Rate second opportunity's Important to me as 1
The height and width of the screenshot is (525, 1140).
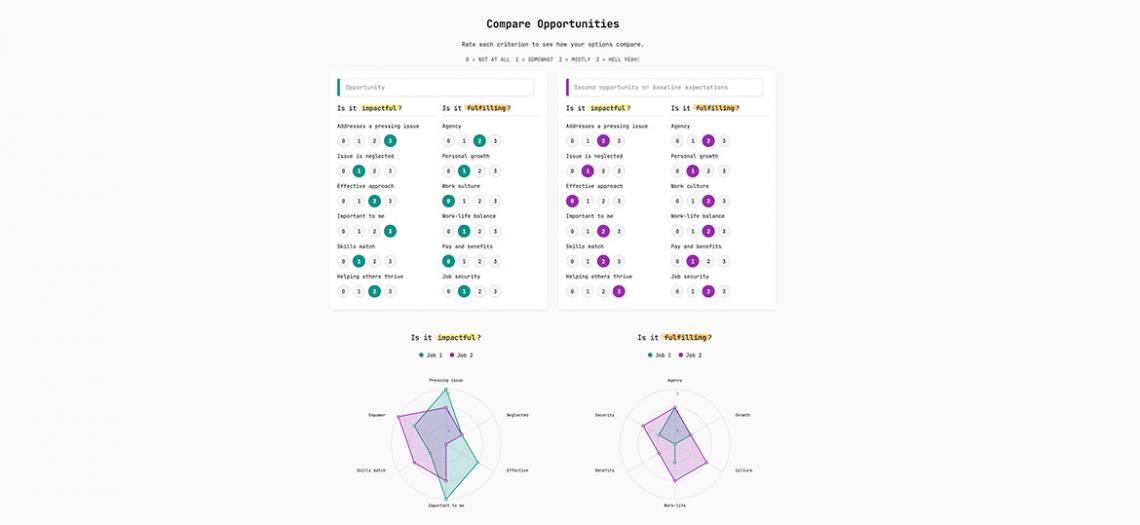point(588,231)
